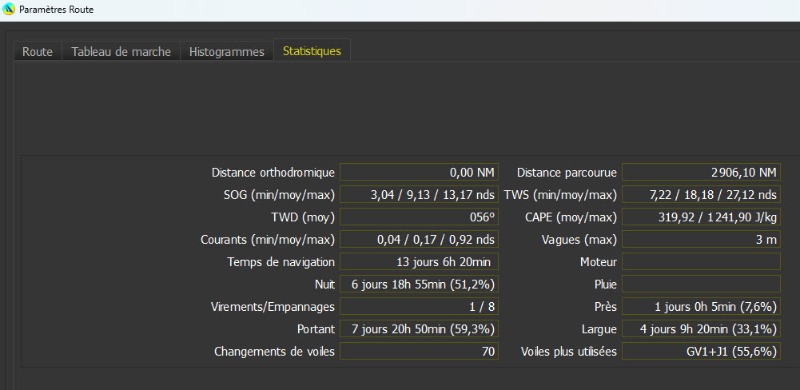Click the Voiles plus utilisées label
Screen dimensions: 800x390
click(569, 352)
